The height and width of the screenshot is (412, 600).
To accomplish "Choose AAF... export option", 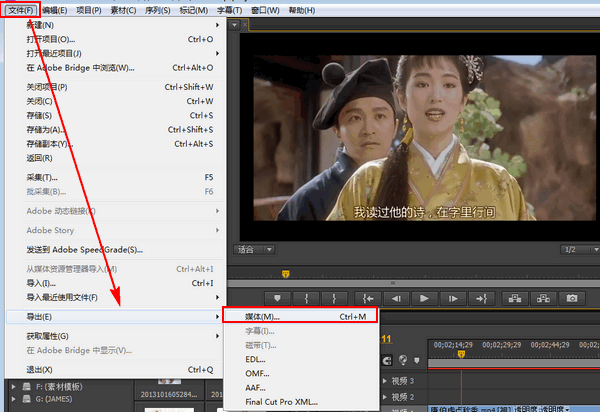I will point(301,388).
